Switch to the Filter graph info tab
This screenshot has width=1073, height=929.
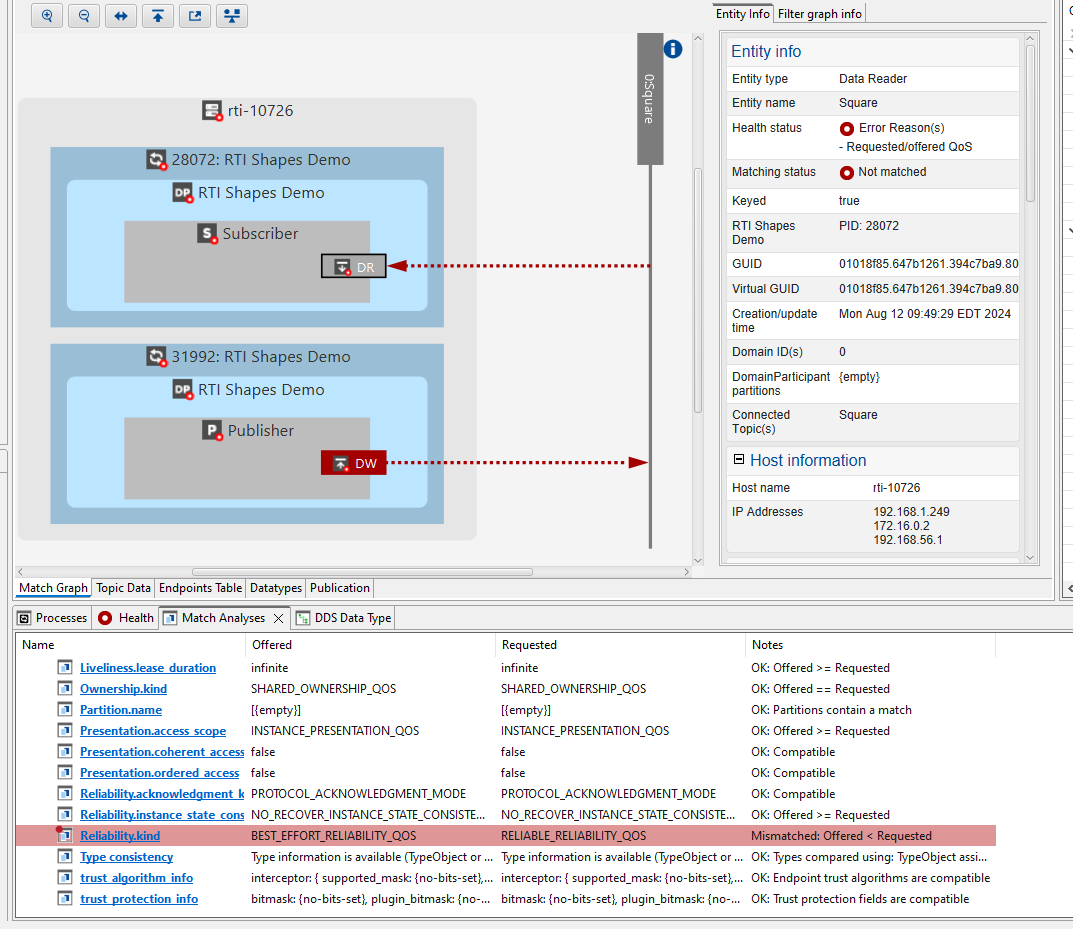coord(820,14)
